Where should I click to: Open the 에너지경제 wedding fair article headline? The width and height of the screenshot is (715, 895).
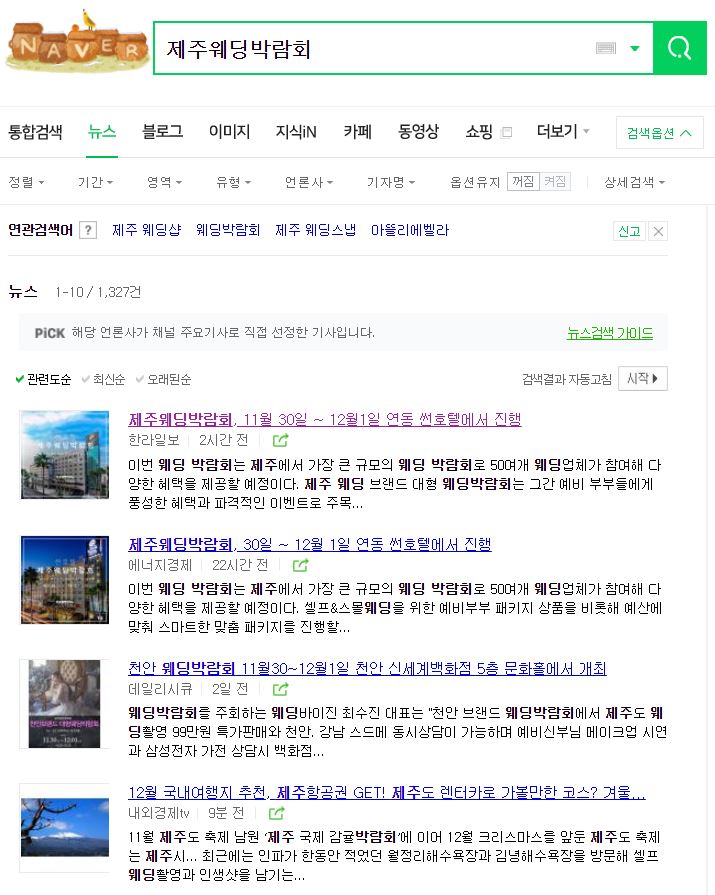310,545
